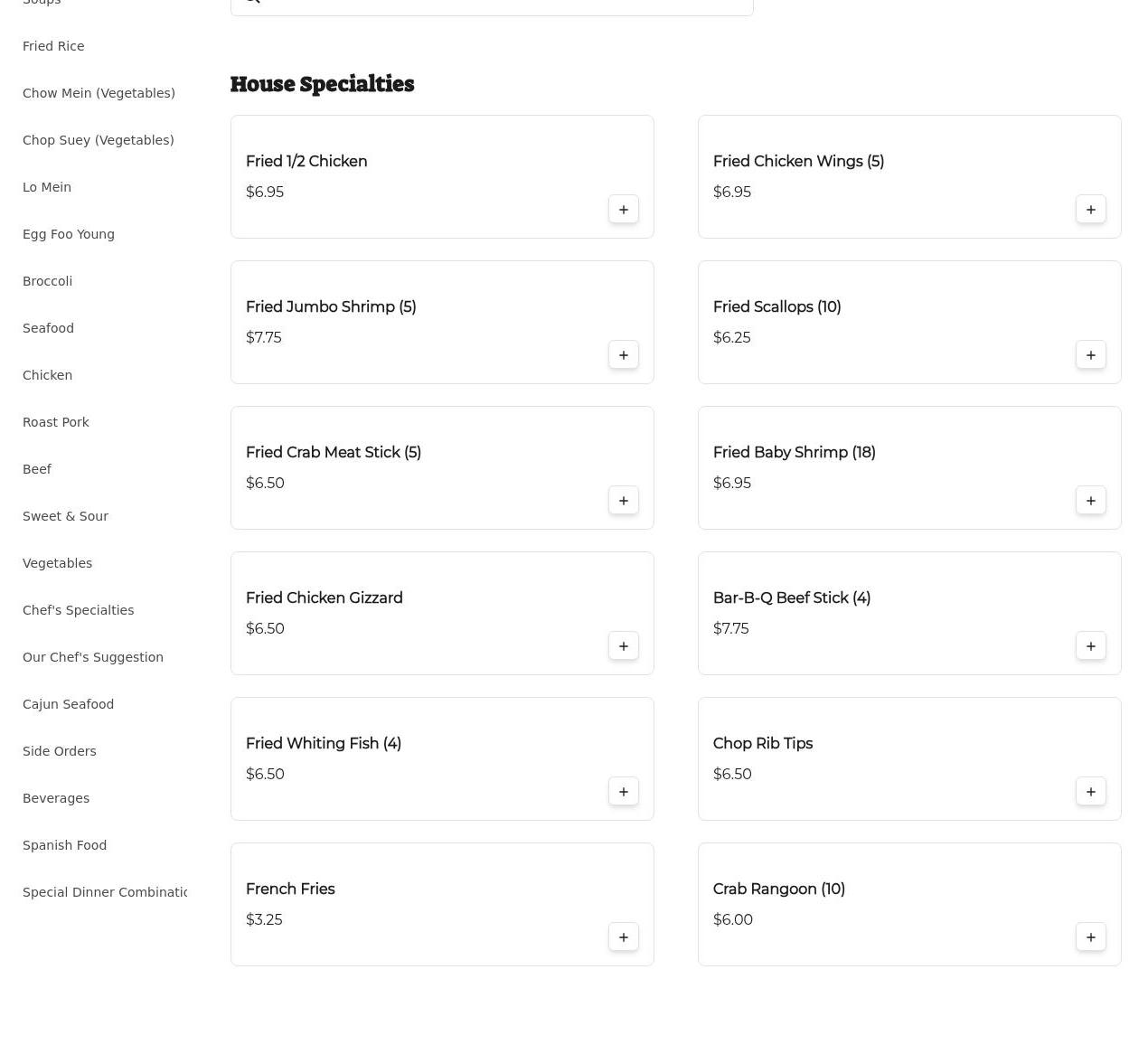The height and width of the screenshot is (1054, 1148).
Task: Add French Fries to cart
Action: tap(623, 937)
